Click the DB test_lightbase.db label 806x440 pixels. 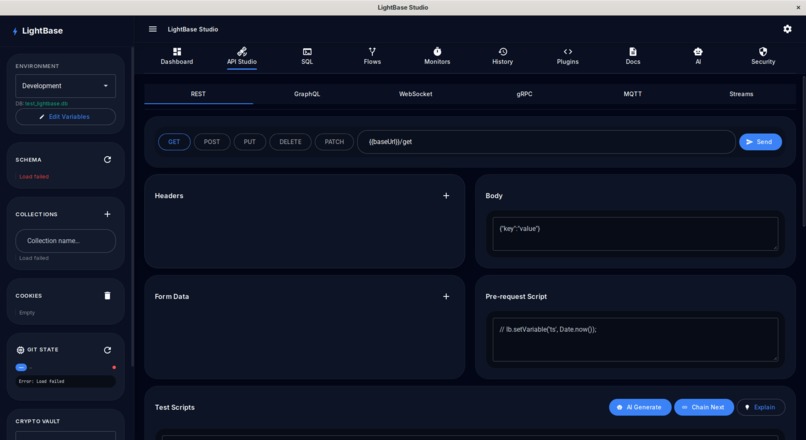tap(42, 103)
